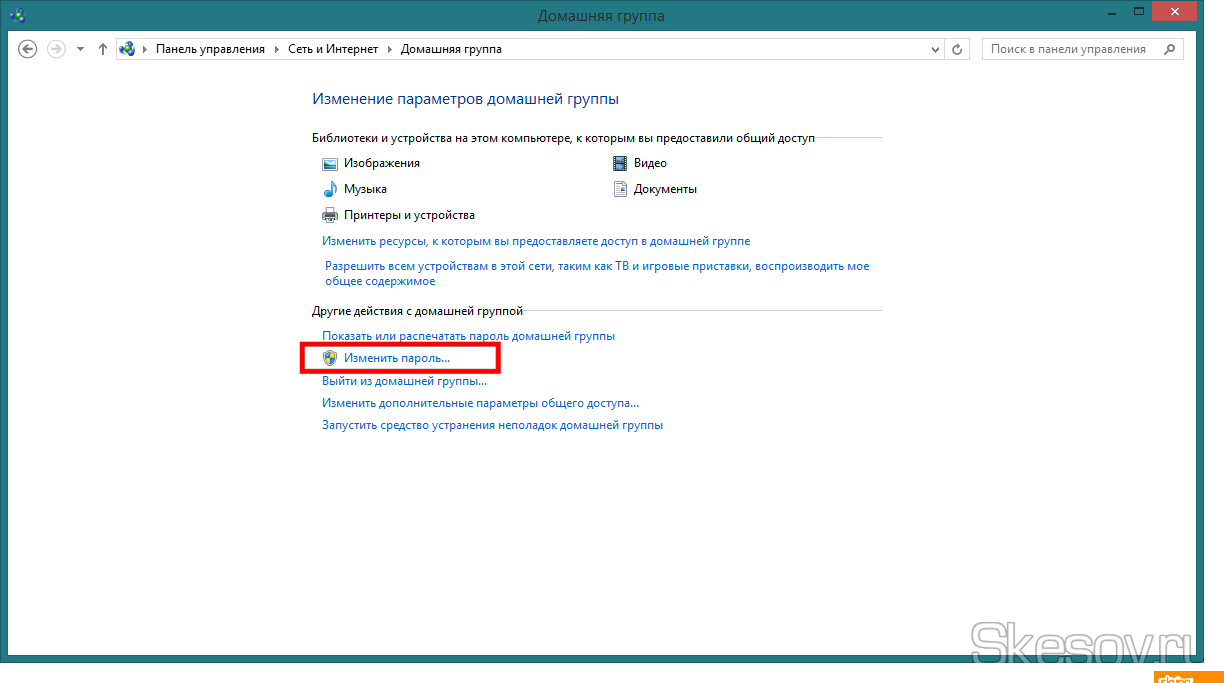Refresh the Домашняя группа page
This screenshot has width=1224, height=683.
957,49
